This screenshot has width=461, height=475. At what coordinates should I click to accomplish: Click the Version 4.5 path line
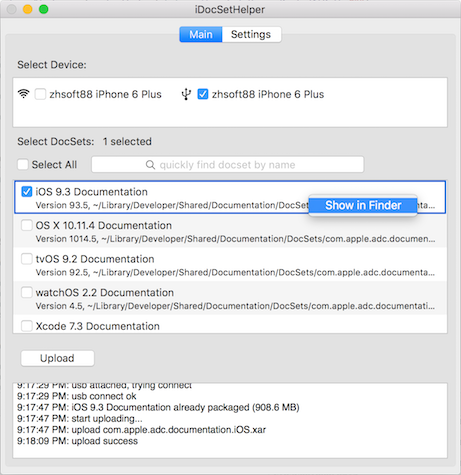tap(235, 306)
